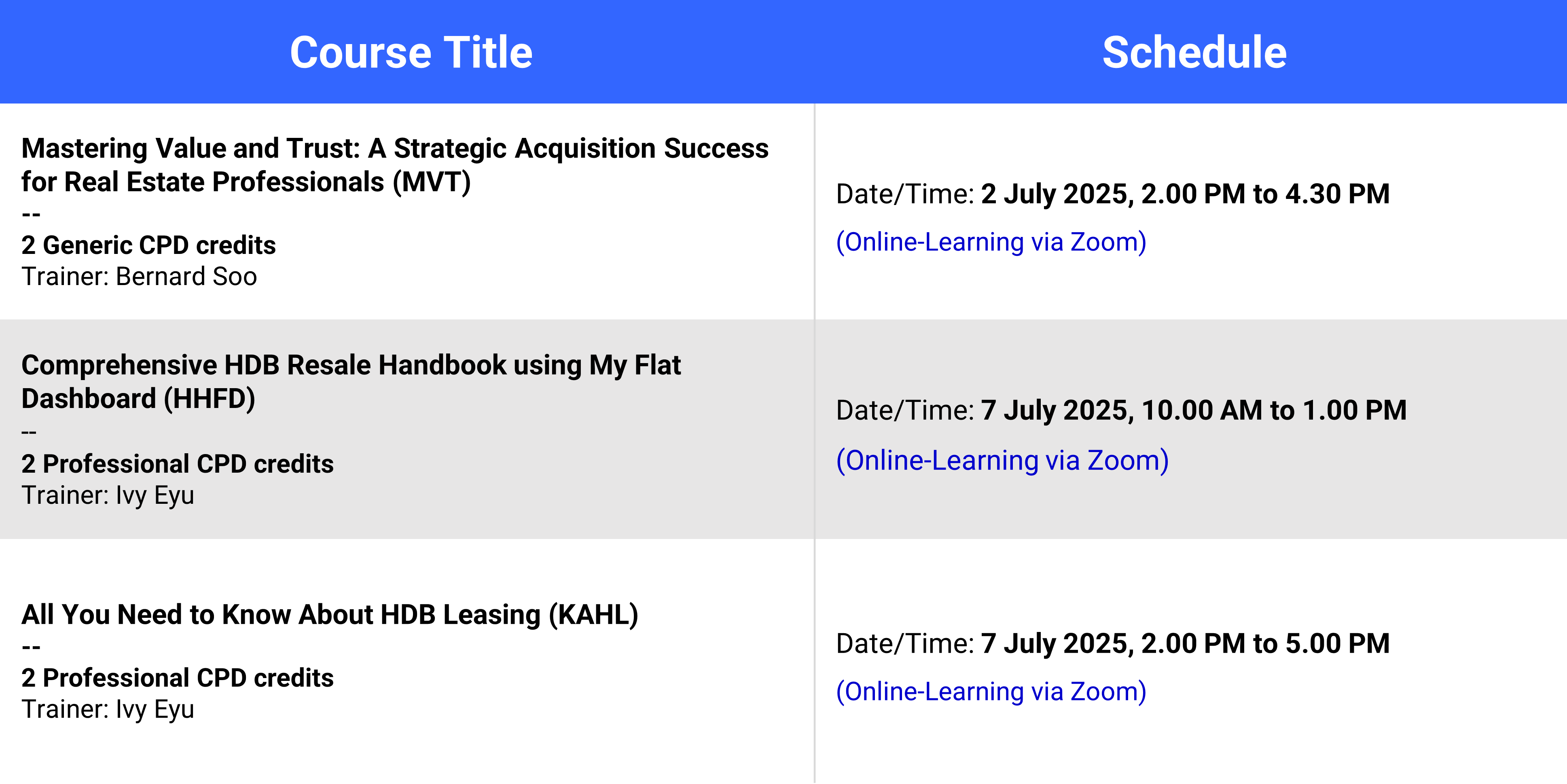Click 2 Professional CPD credits under KAHL
The width and height of the screenshot is (1567, 784).
pyautogui.click(x=178, y=678)
